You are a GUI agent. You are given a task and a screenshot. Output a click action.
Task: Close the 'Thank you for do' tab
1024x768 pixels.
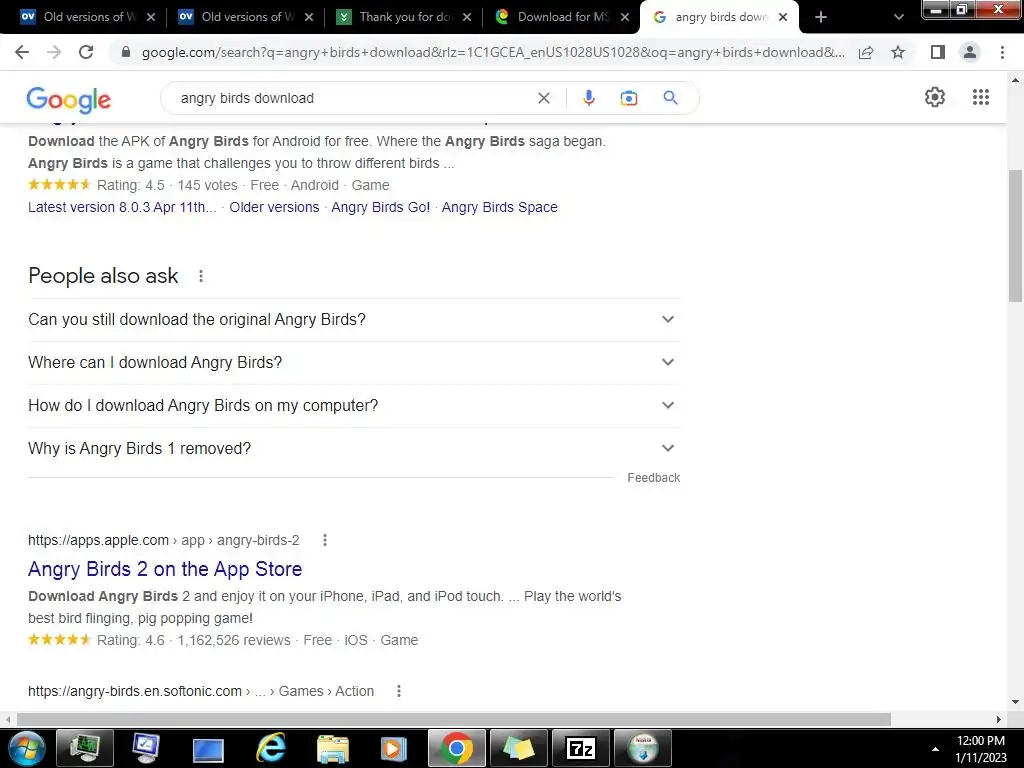click(467, 17)
